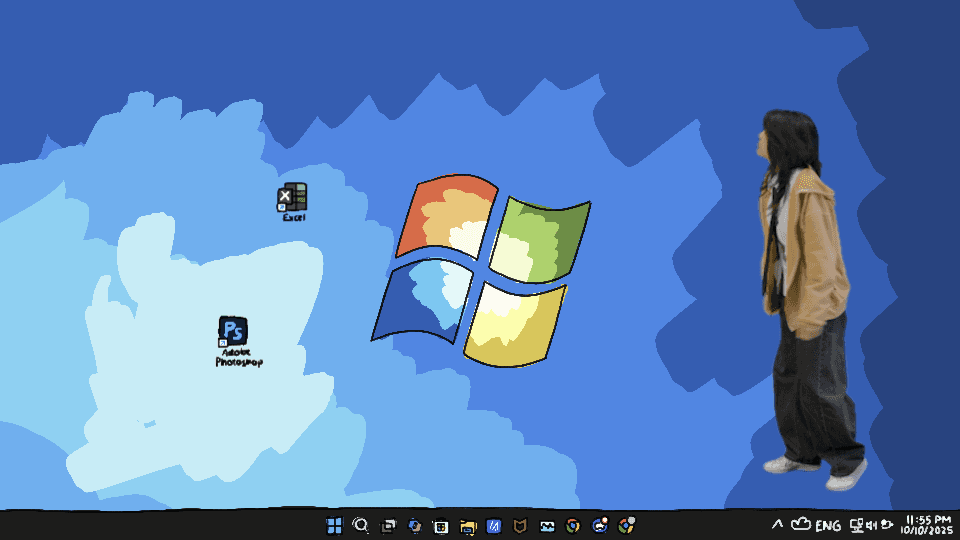The image size is (960, 540).
Task: Click the taskbar Search magnifier
Action: (x=361, y=525)
